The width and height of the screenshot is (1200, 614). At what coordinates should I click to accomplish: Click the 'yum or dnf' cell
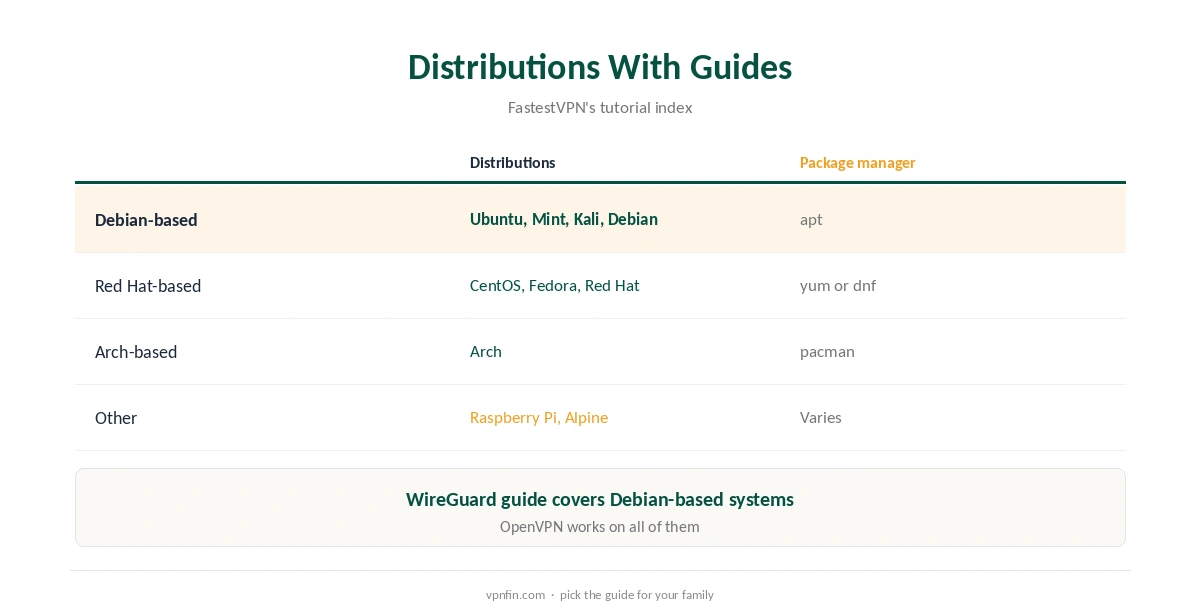[x=838, y=285]
